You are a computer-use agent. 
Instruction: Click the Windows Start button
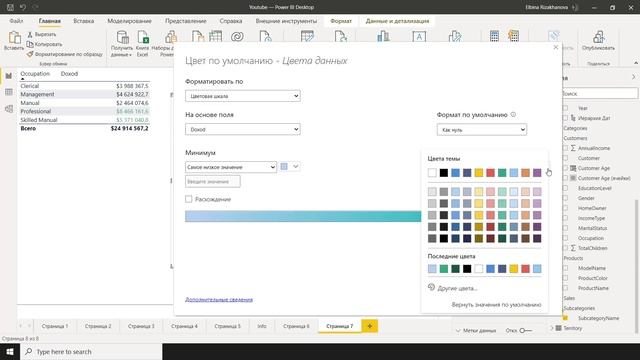10,351
